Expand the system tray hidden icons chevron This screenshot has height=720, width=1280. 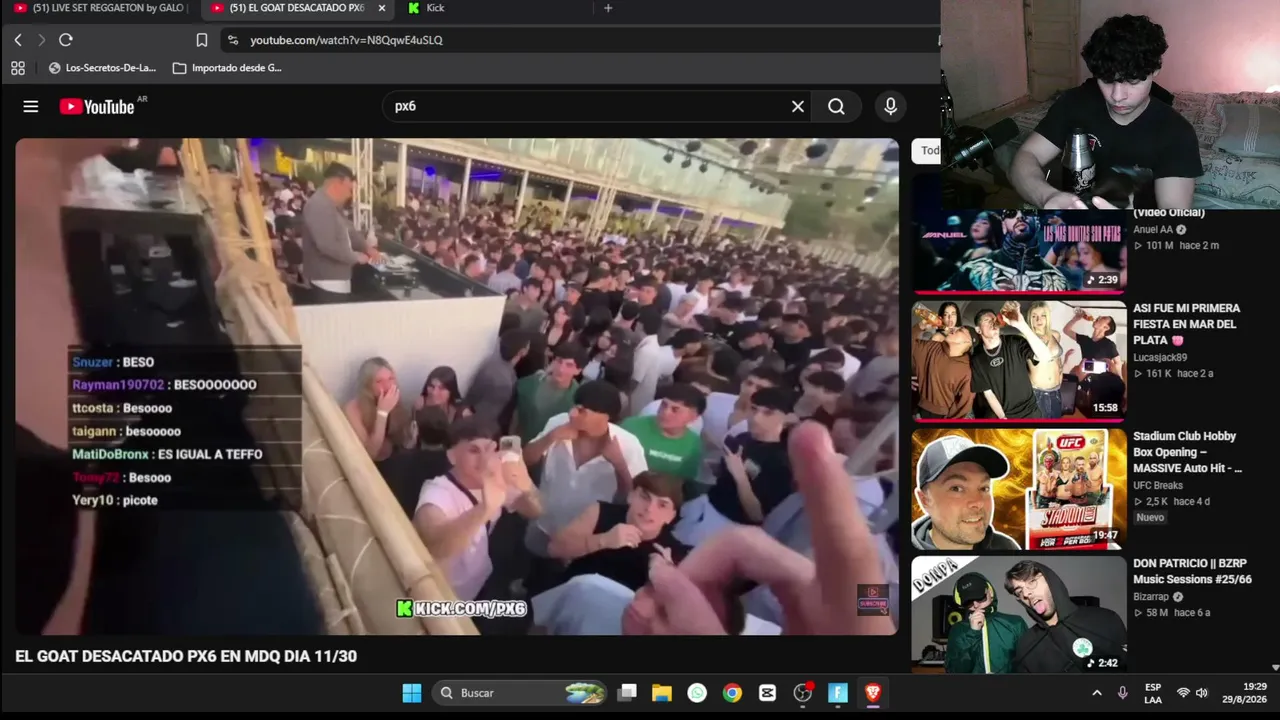pos(1097,693)
